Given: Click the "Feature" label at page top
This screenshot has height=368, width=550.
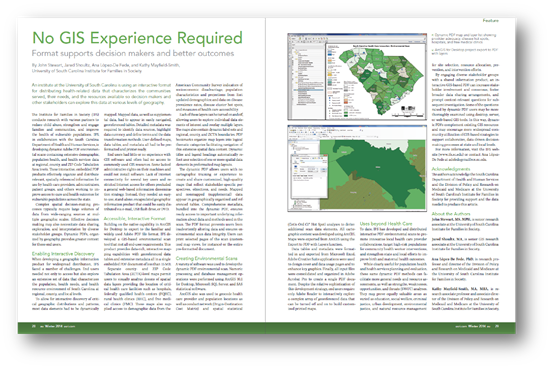Looking at the screenshot, I should click(x=490, y=21).
